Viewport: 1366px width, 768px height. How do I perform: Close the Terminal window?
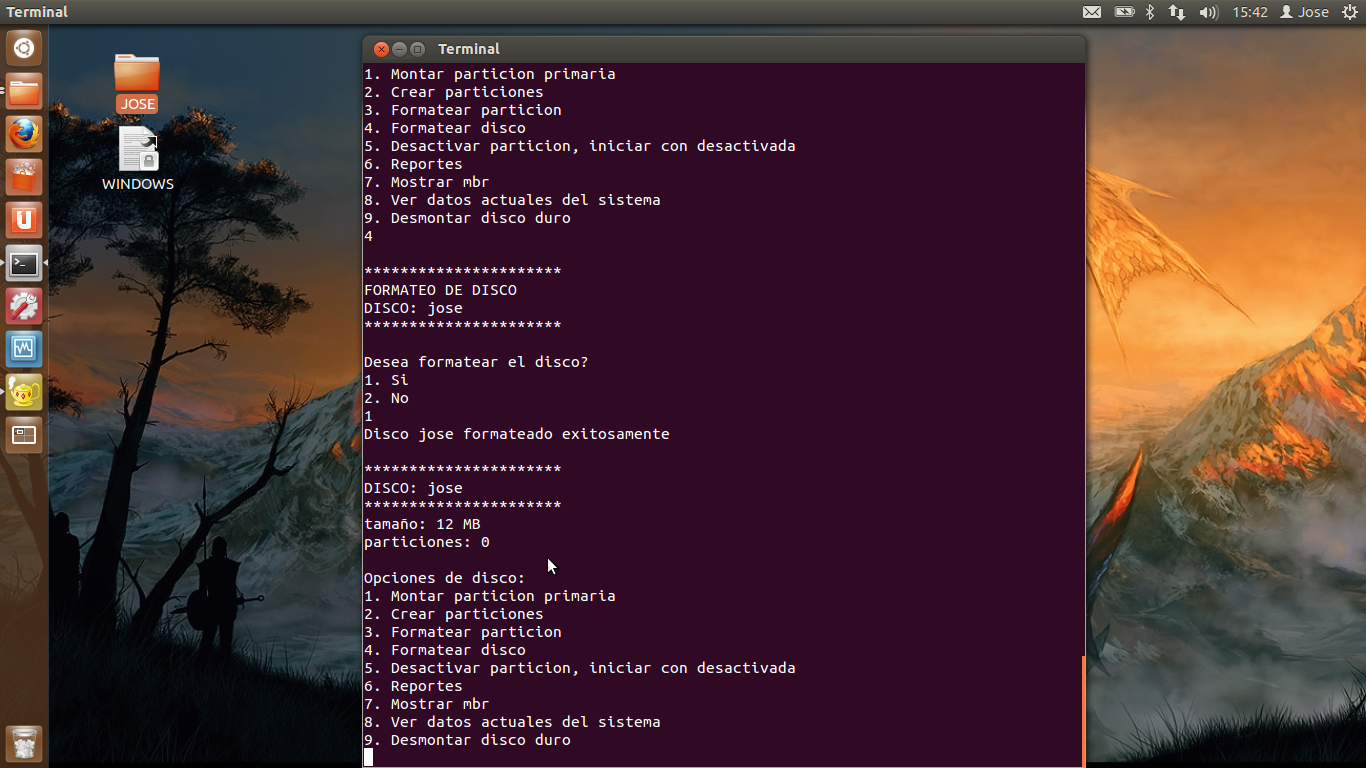pyautogui.click(x=381, y=49)
